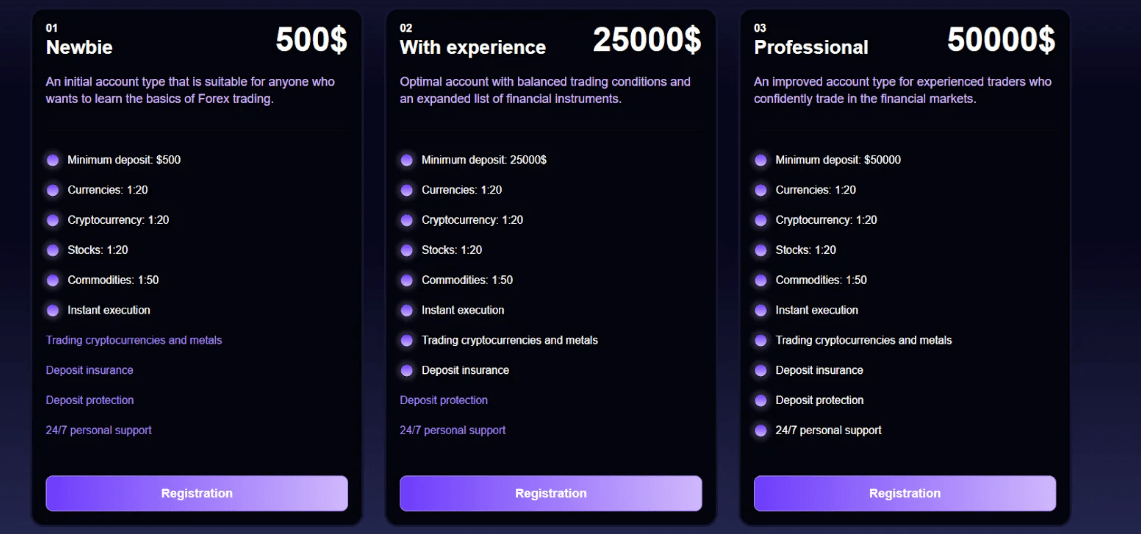Click bullet beside Newbie Cryptocurrency 1:20
This screenshot has height=534, width=1141.
52,220
